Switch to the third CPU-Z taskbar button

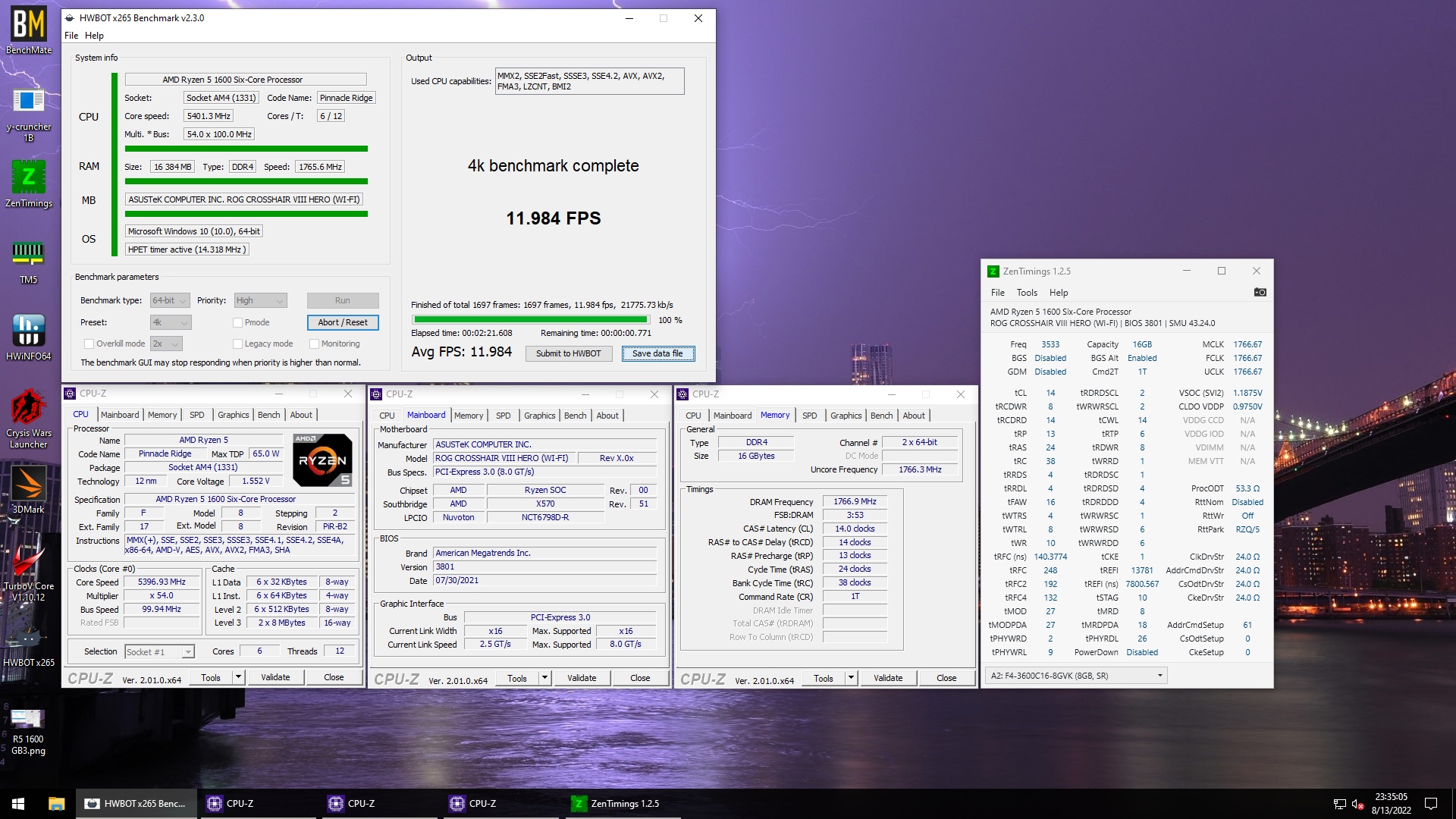pyautogui.click(x=500, y=804)
